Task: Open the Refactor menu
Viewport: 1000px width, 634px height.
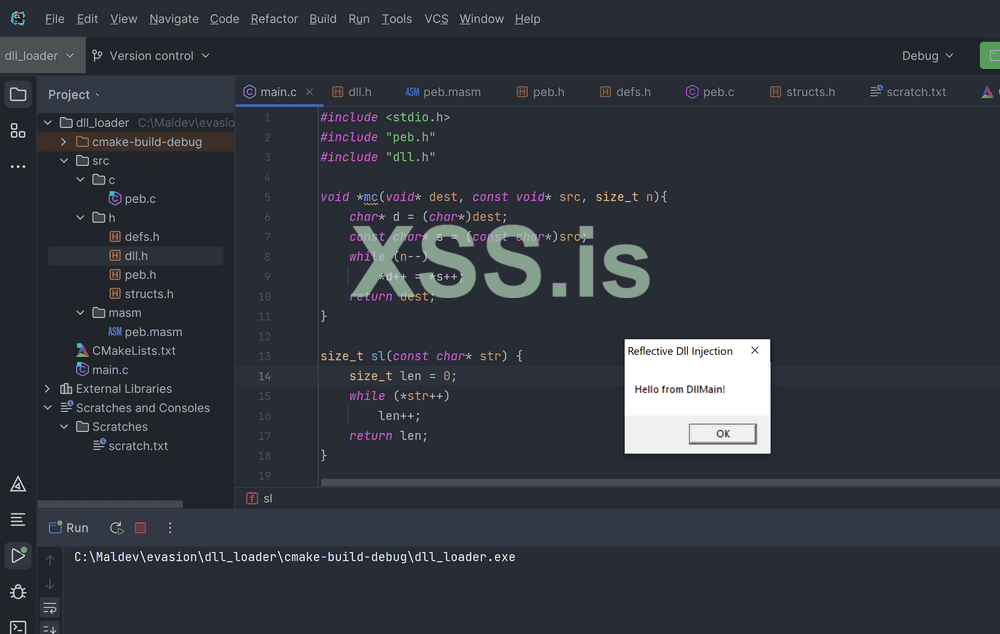Action: click(x=274, y=19)
